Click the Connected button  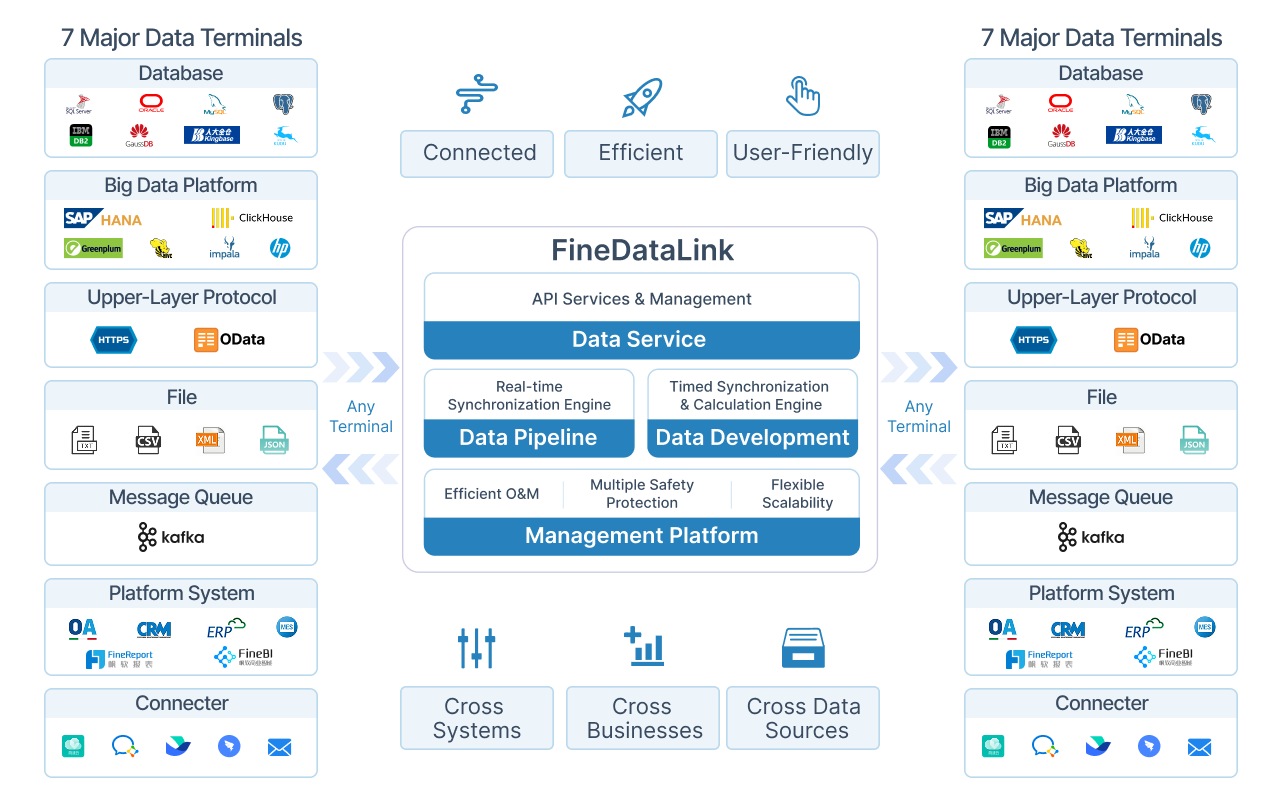click(477, 154)
